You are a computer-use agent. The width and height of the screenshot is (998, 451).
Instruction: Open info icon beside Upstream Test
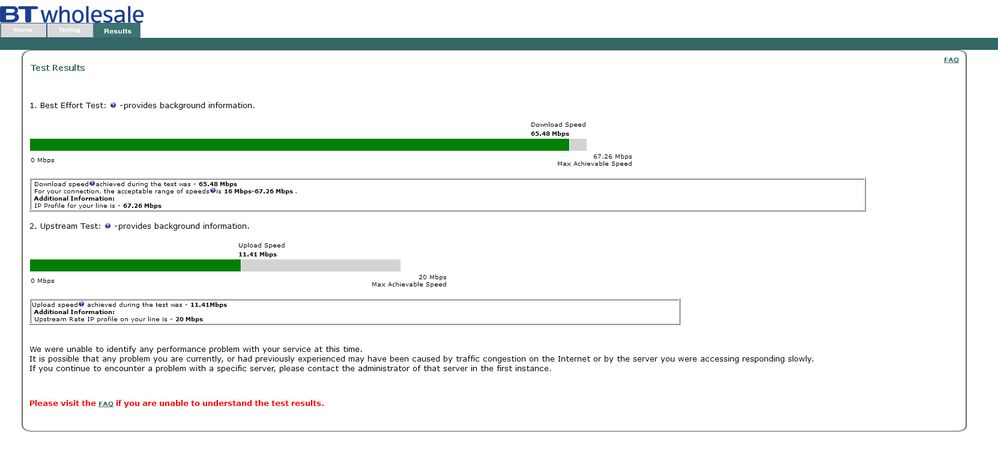pos(108,226)
